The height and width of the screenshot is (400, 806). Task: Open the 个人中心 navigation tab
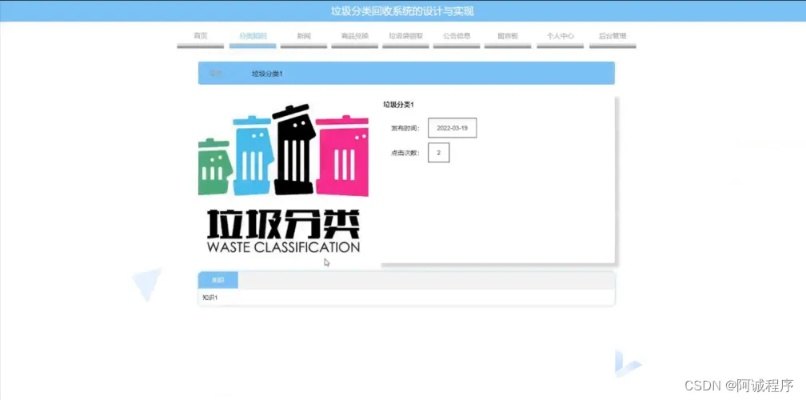click(560, 36)
